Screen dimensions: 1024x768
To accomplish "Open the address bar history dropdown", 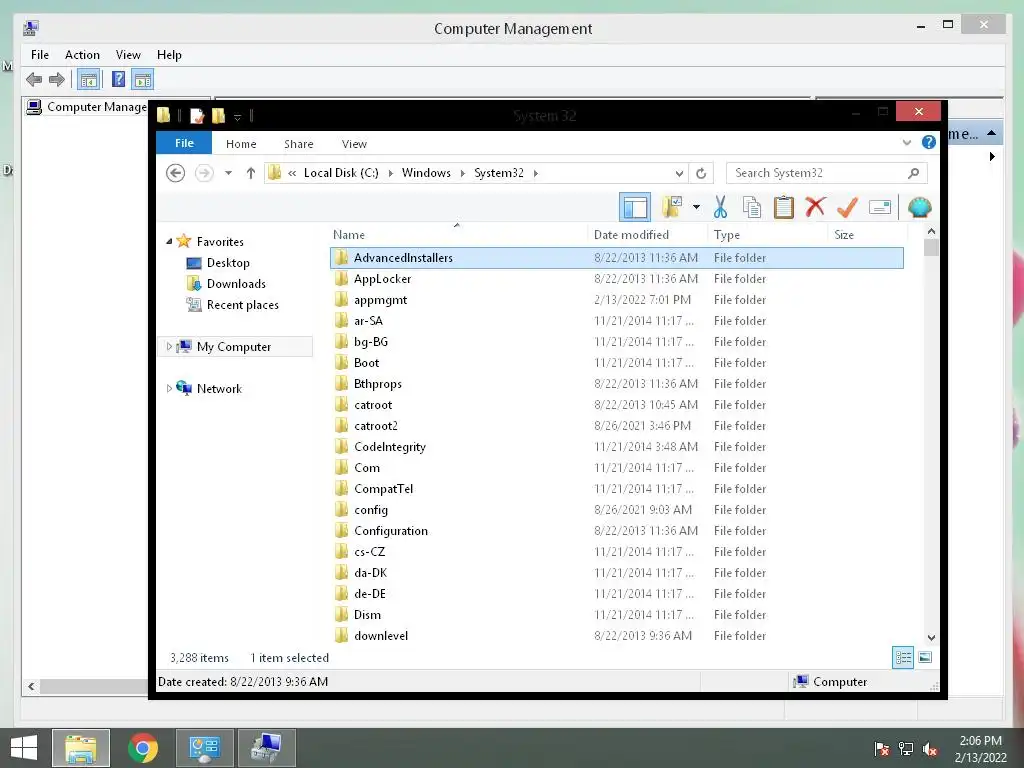I will 679,173.
